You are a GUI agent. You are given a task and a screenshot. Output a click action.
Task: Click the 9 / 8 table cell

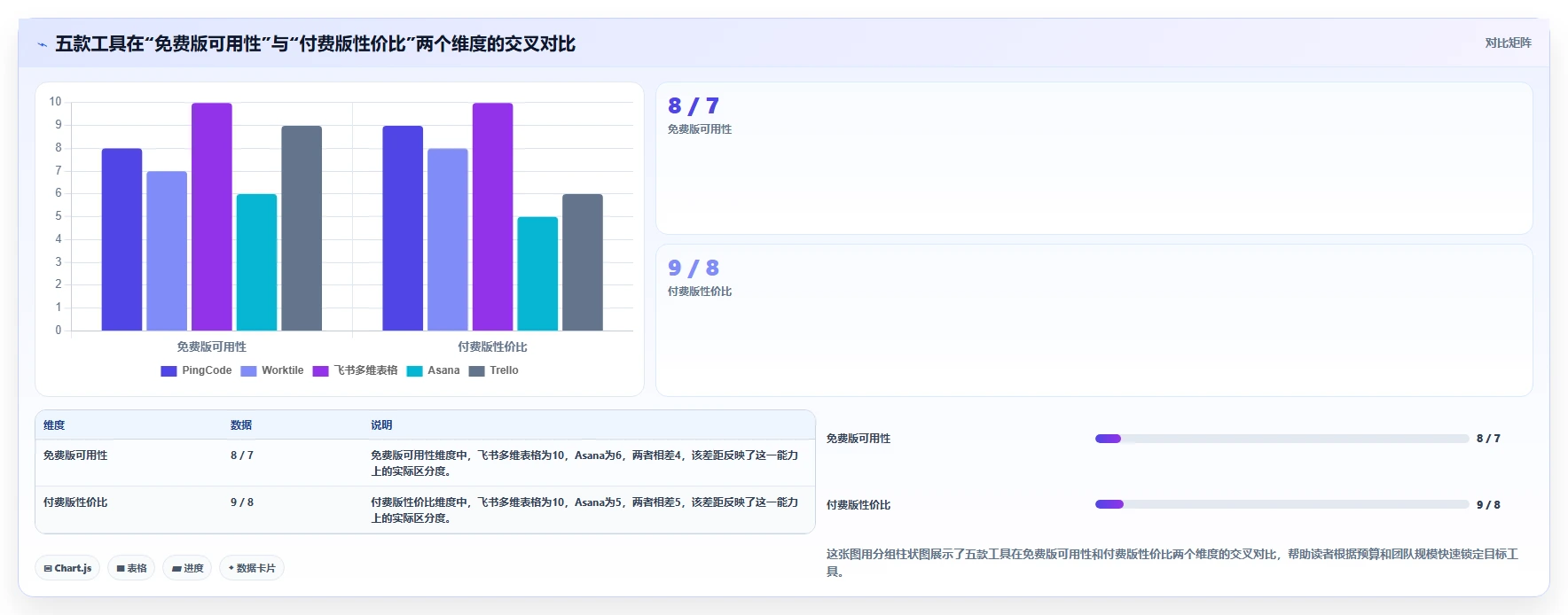242,502
